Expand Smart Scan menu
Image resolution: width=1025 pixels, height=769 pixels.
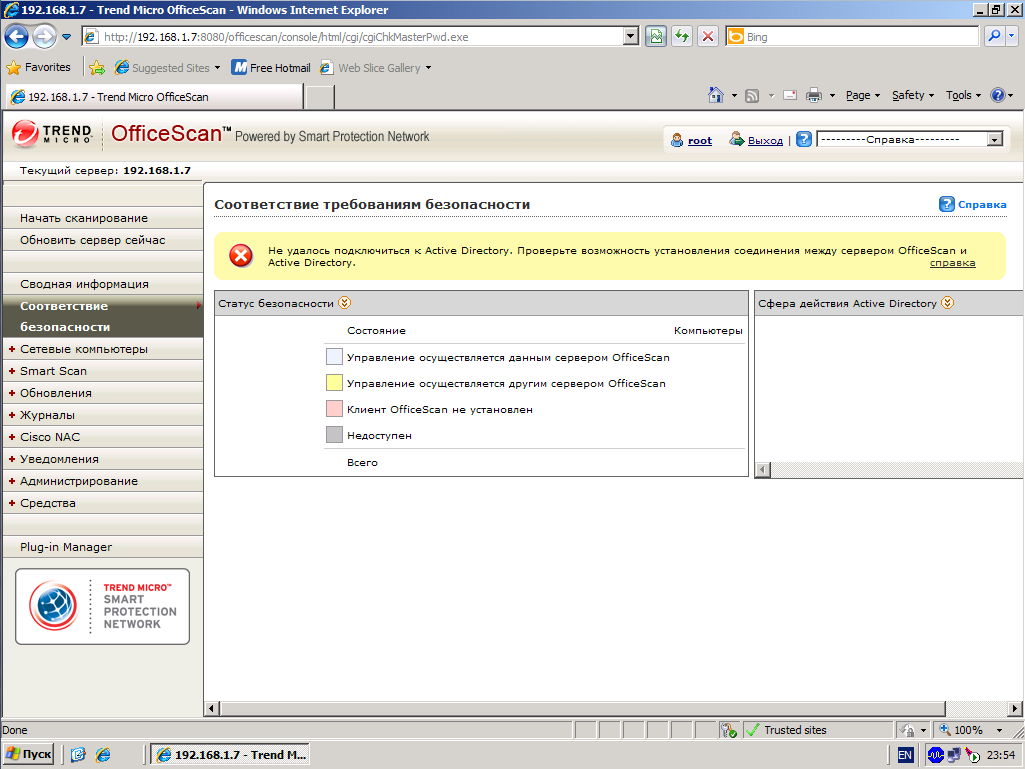(103, 371)
